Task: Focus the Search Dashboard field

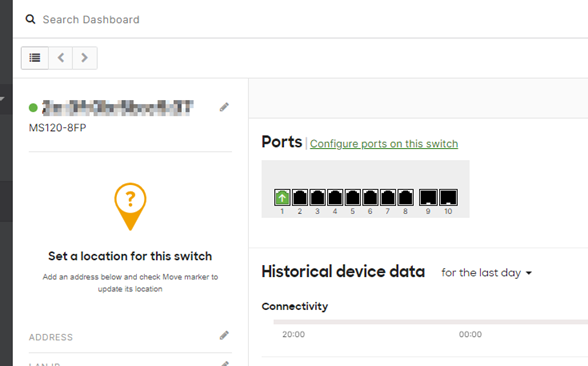Action: pyautogui.click(x=91, y=20)
